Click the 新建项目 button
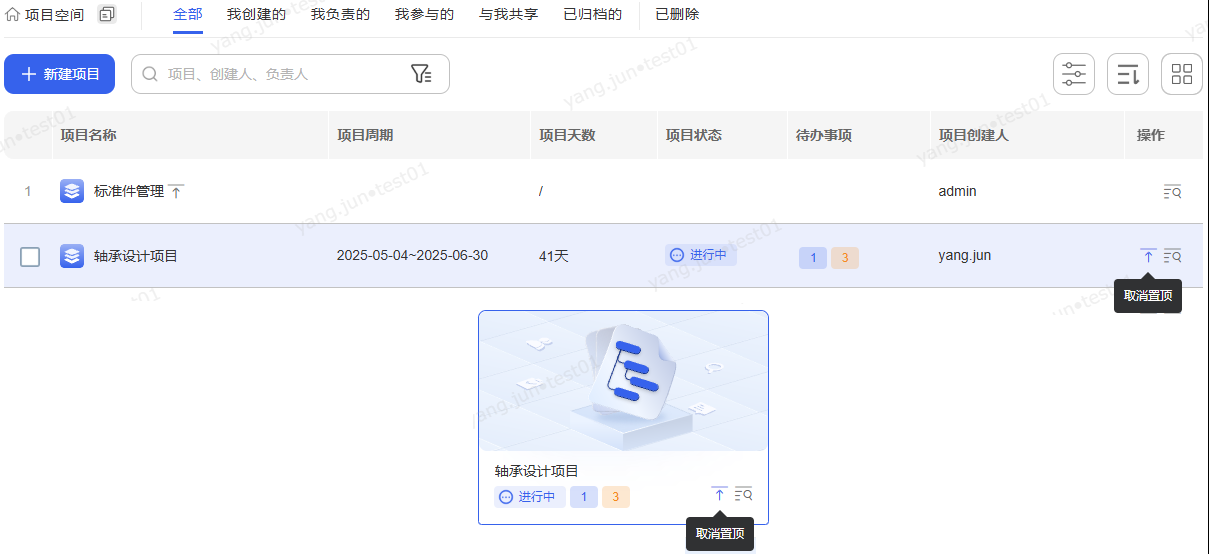 click(x=60, y=74)
